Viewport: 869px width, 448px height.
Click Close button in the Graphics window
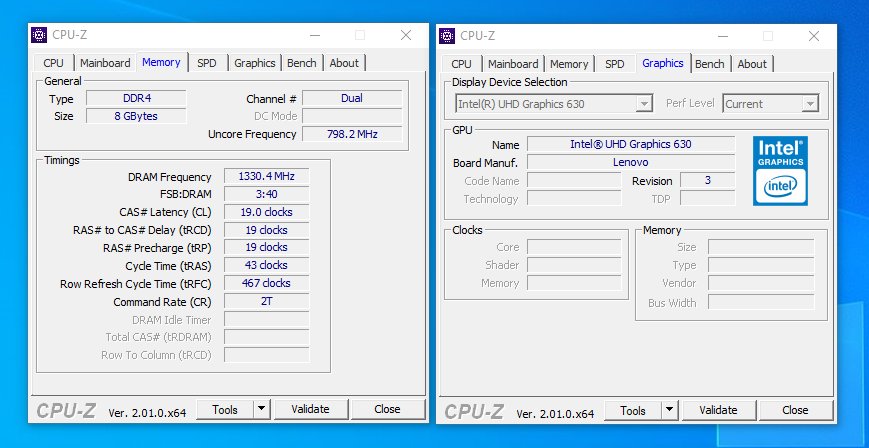pyautogui.click(x=795, y=411)
